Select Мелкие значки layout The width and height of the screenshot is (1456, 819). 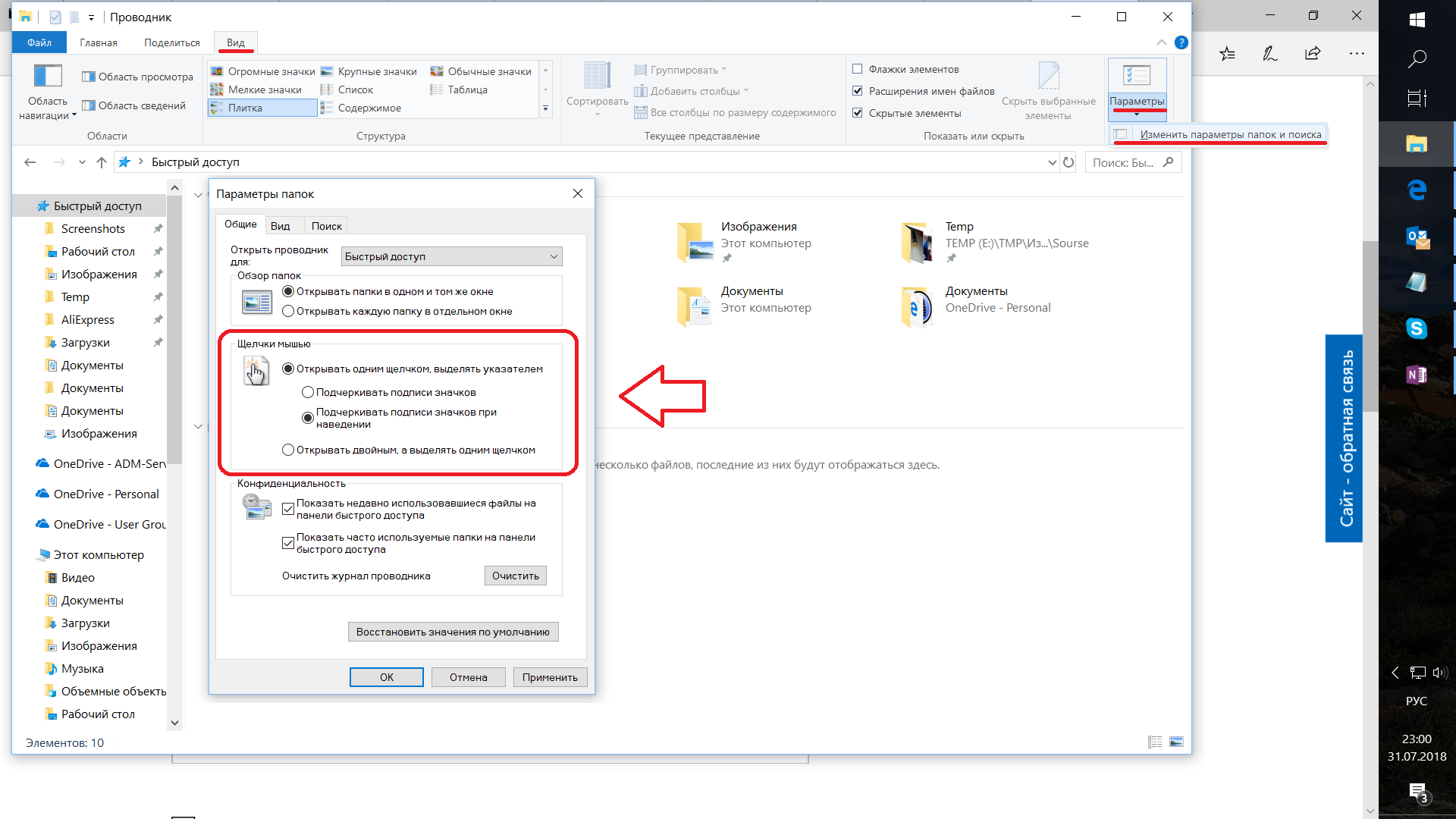256,89
